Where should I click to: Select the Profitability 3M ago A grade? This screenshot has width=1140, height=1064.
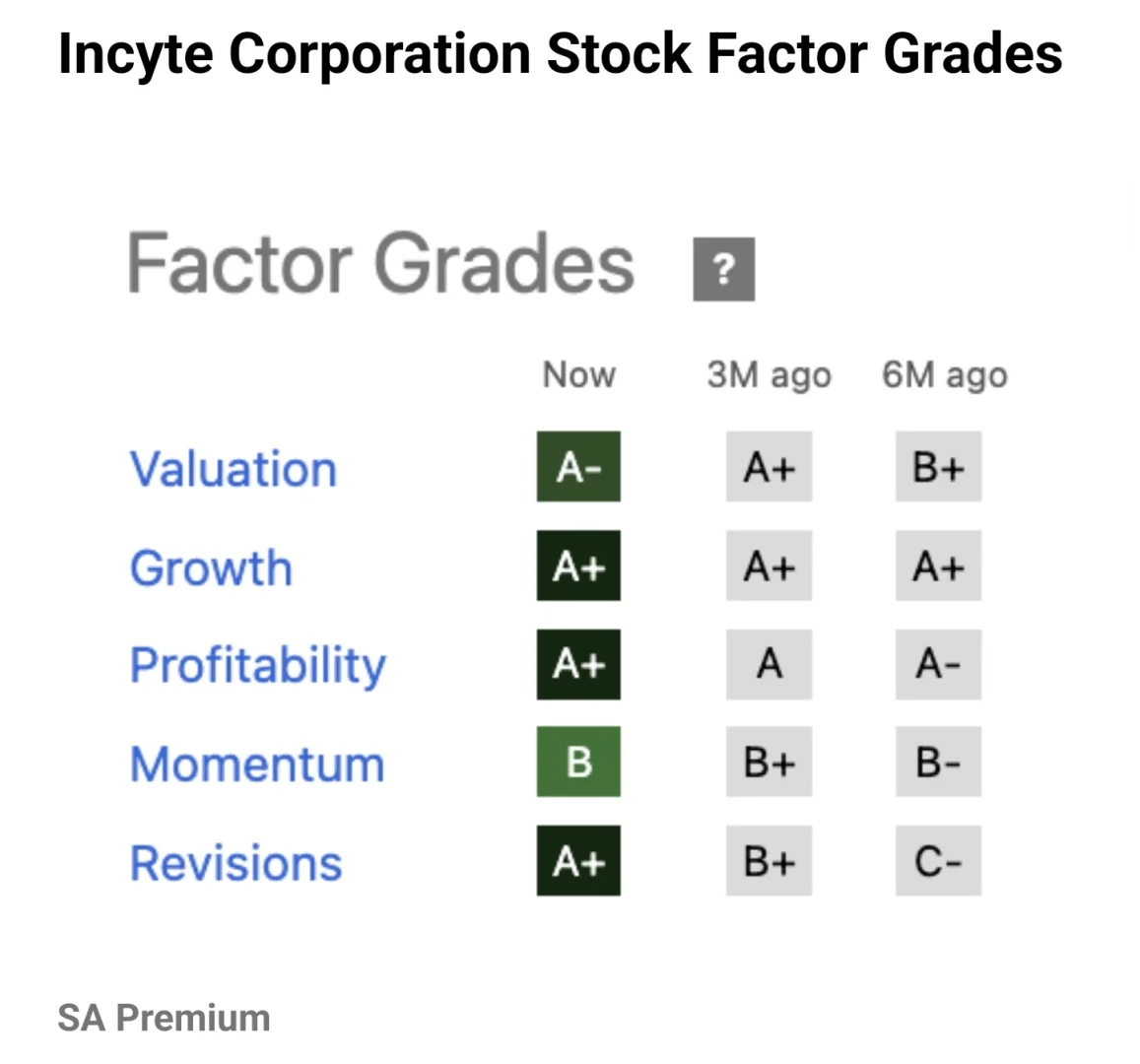pyautogui.click(x=769, y=664)
